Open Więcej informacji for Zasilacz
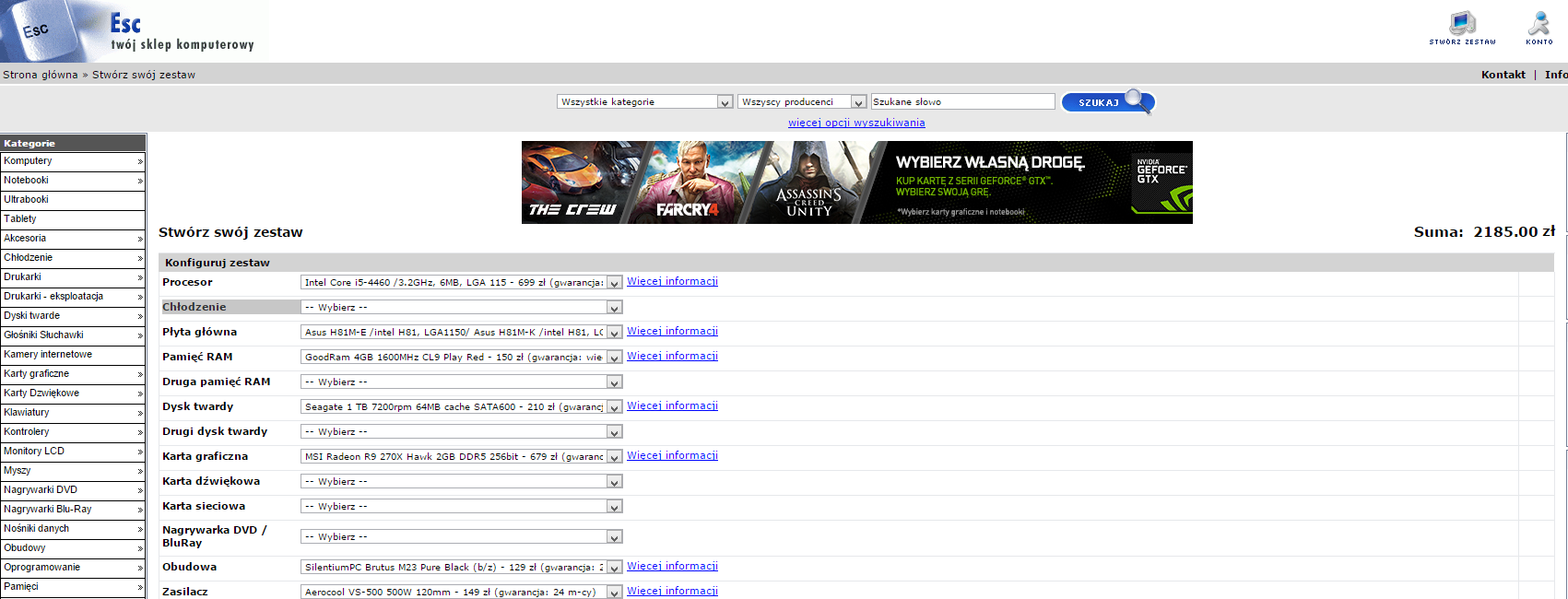1568x599 pixels. pos(673,592)
